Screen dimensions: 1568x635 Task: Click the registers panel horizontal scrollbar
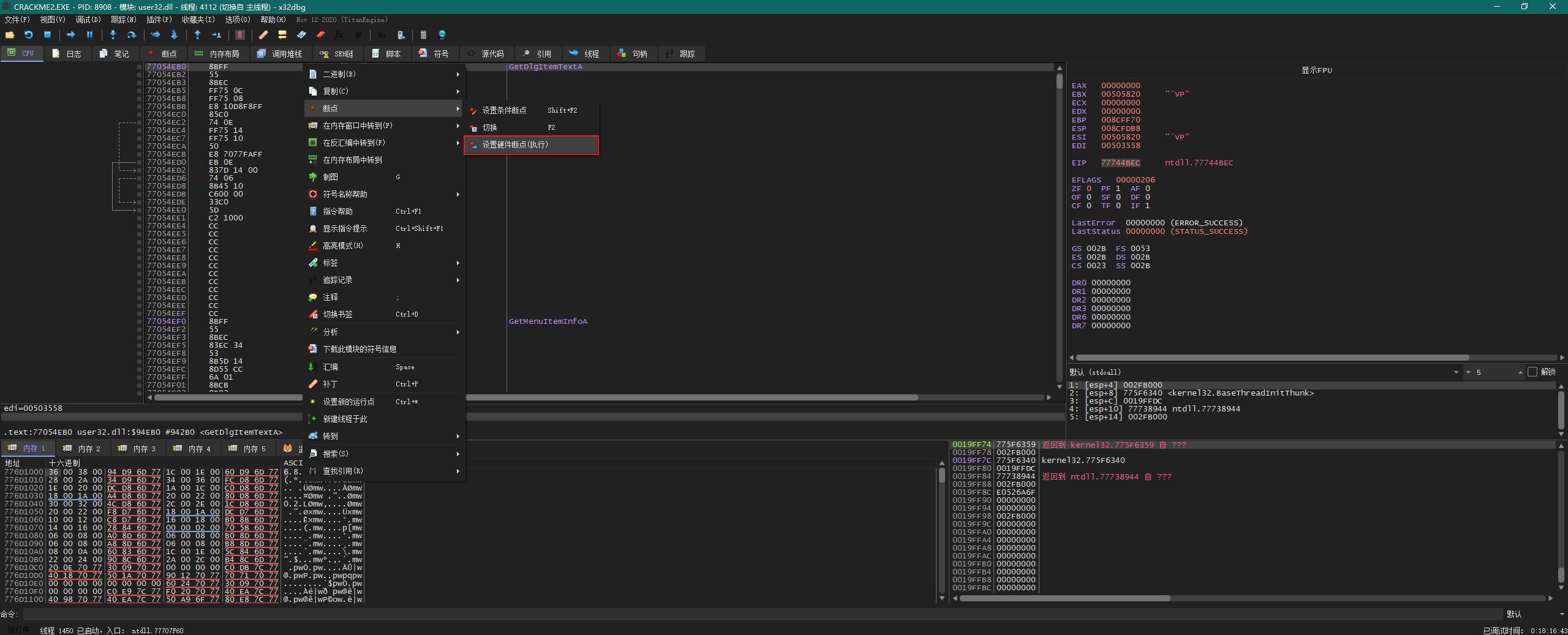1272,358
